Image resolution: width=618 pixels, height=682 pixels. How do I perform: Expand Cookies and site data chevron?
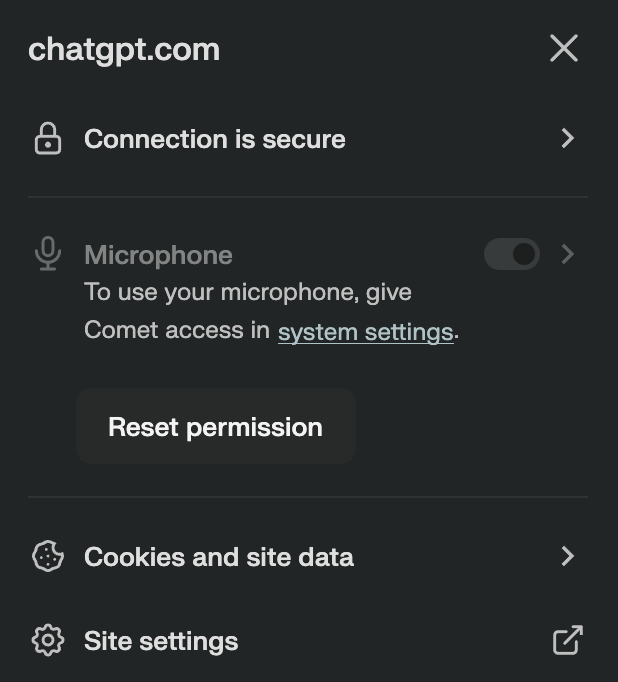click(x=567, y=556)
